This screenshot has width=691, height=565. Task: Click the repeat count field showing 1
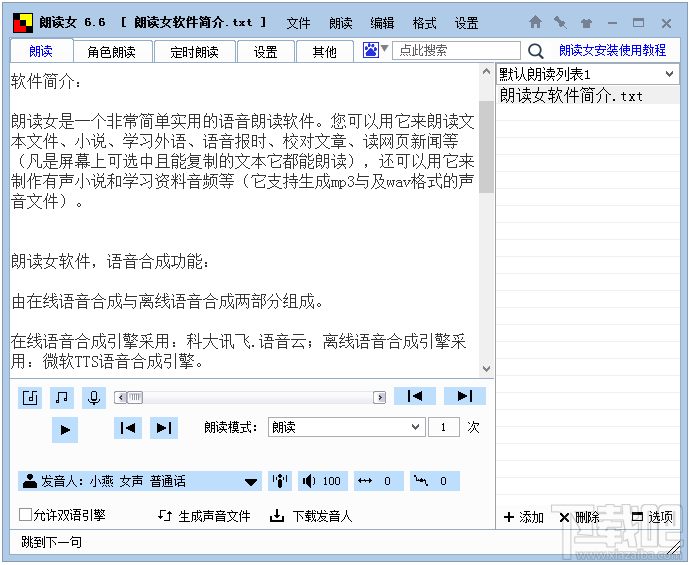coord(444,427)
